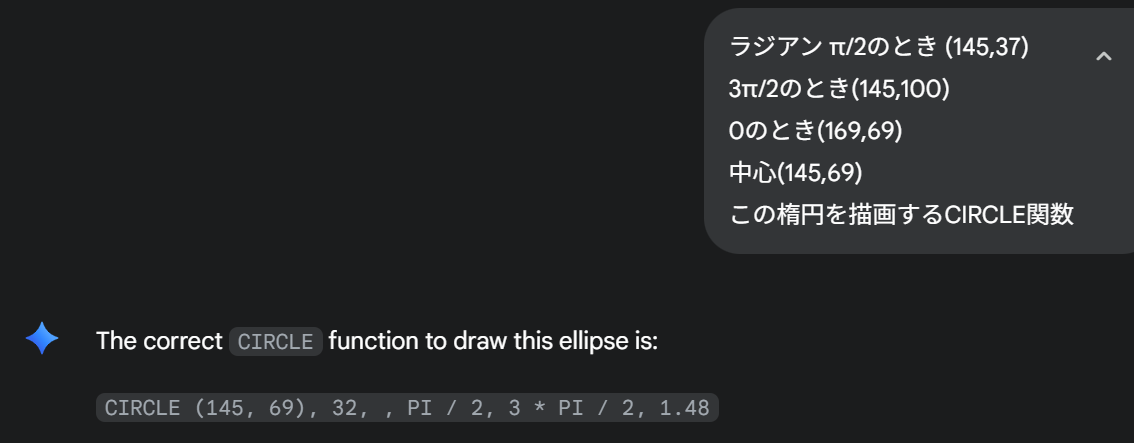The height and width of the screenshot is (443, 1134).
Task: Click the Gemini sparkle icon
Action: [42, 340]
